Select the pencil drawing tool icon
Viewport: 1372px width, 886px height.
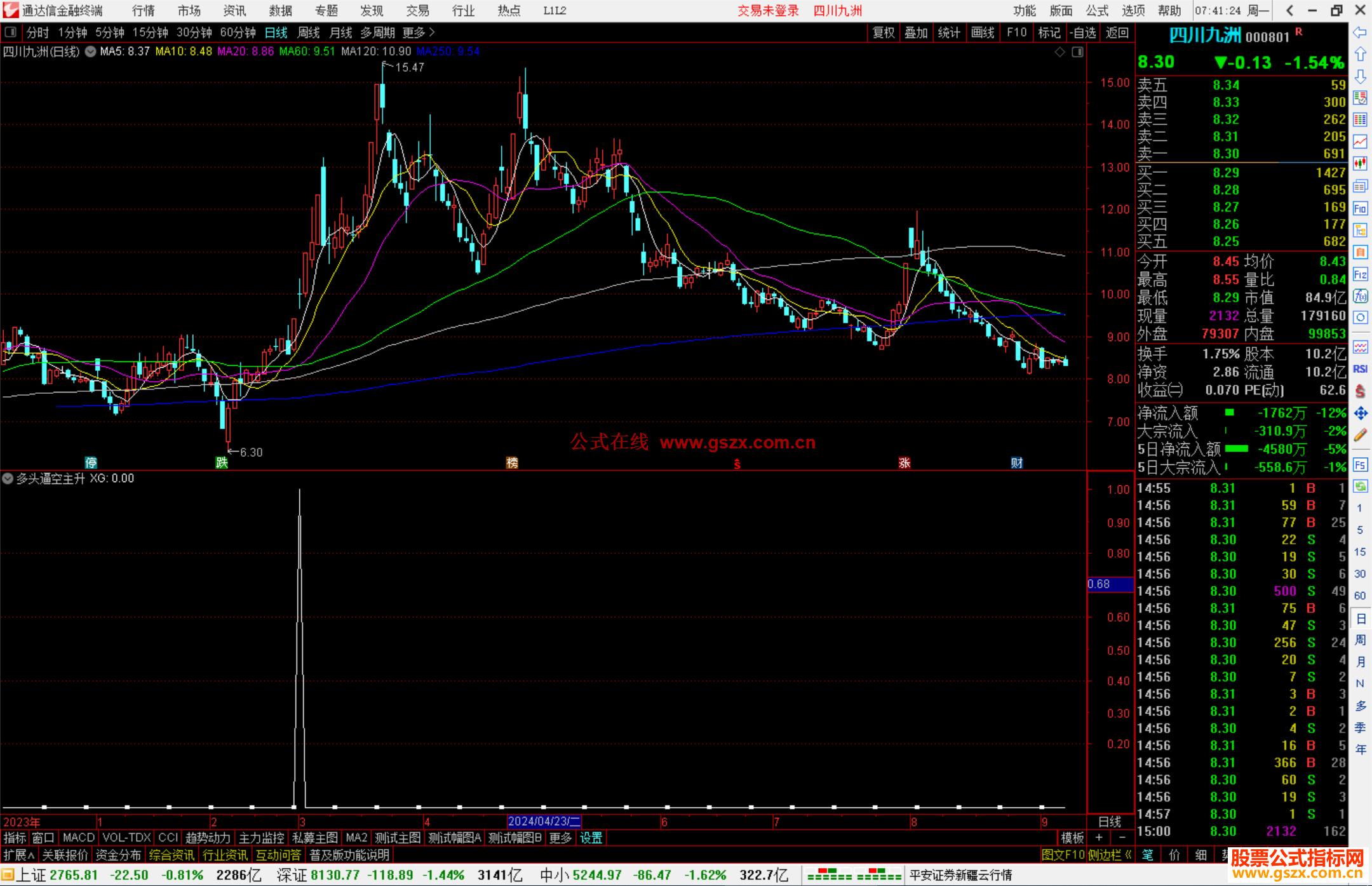(x=1360, y=435)
